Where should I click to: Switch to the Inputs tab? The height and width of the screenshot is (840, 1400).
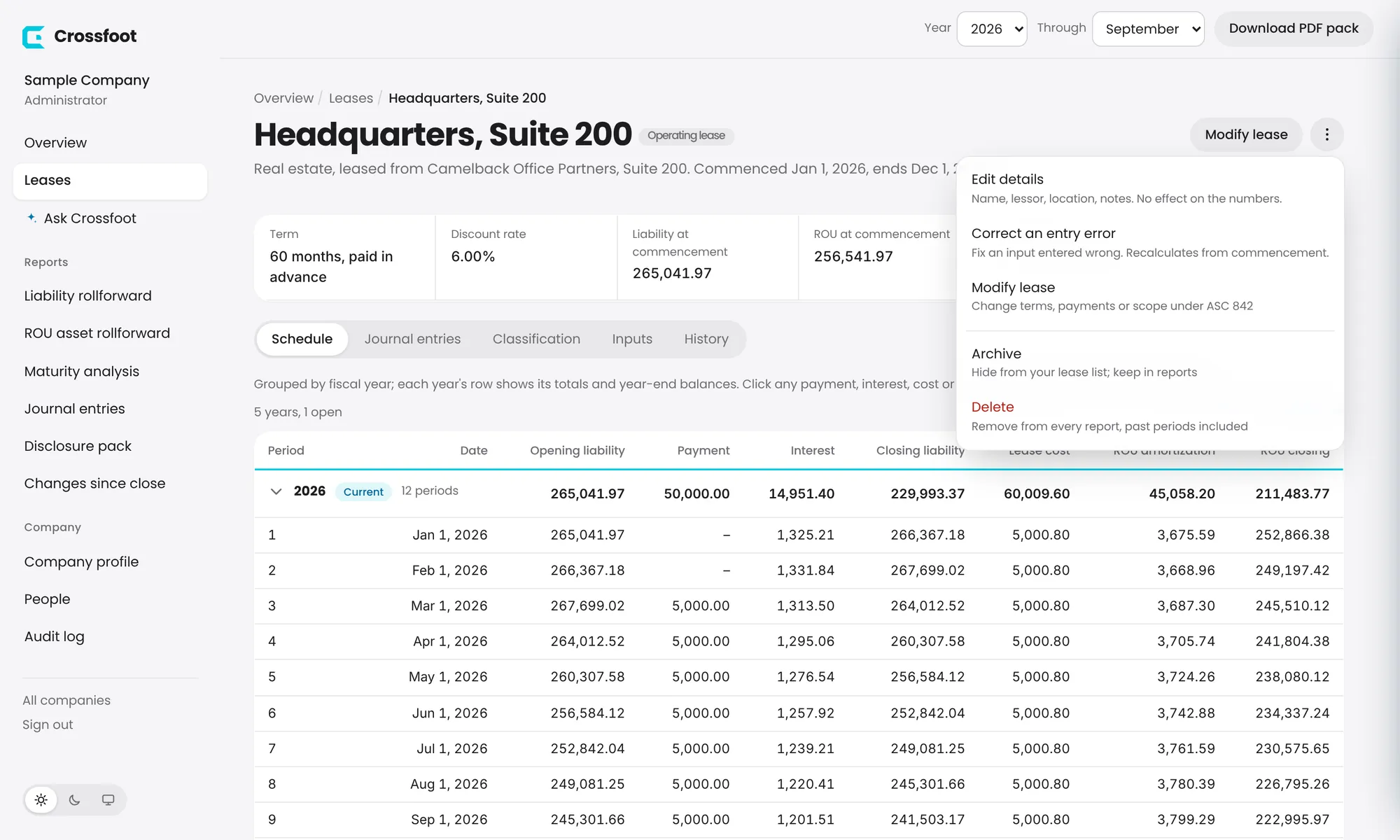[632, 339]
